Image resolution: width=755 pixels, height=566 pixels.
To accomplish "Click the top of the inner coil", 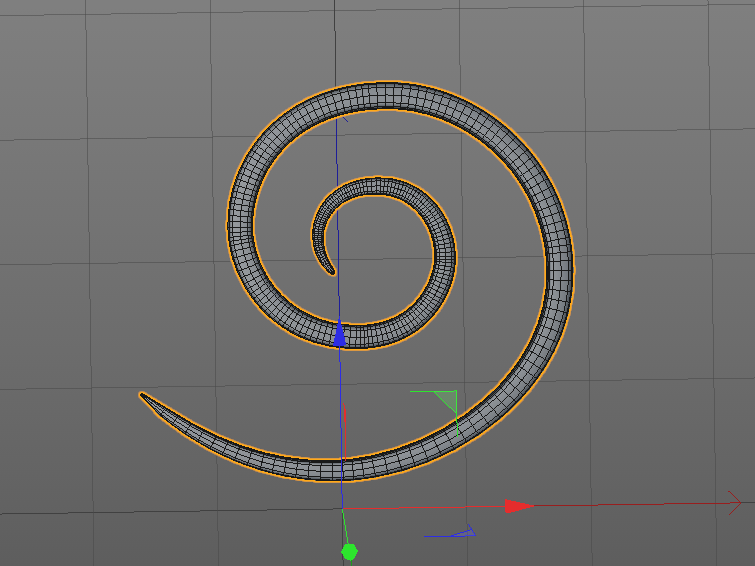I will (380, 186).
